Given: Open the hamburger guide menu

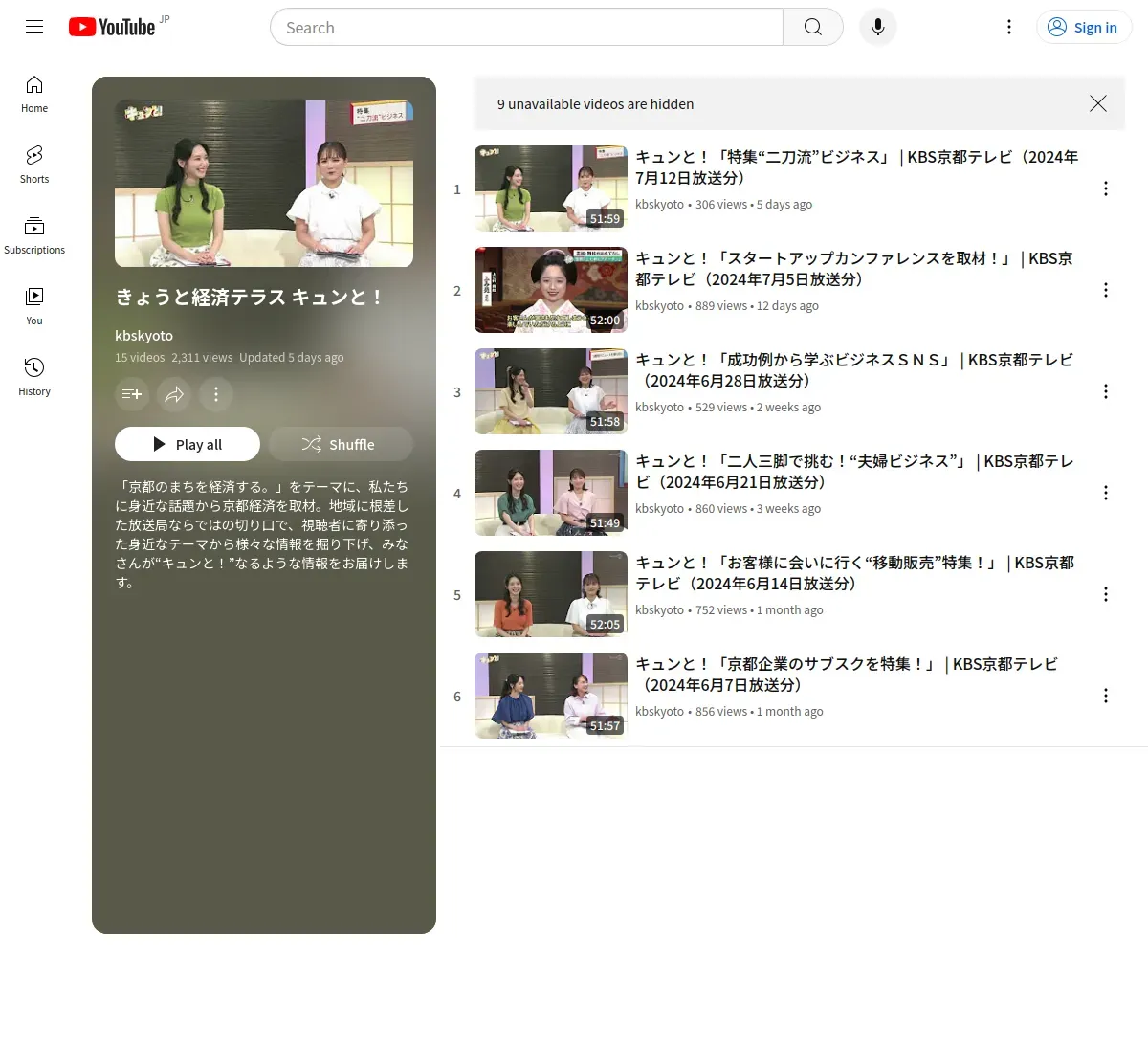Looking at the screenshot, I should [34, 27].
